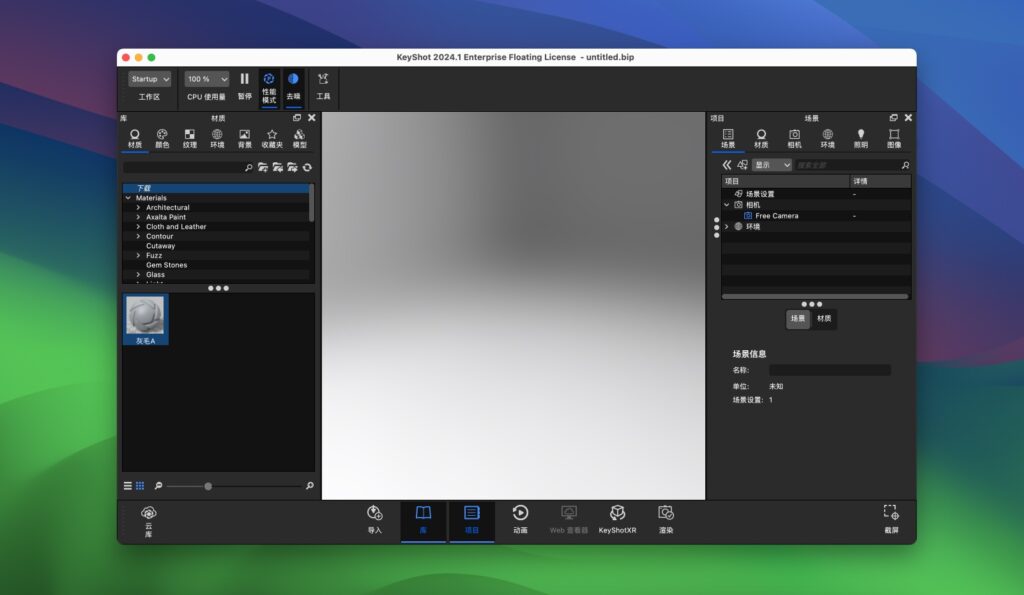Open the CPU usage percentage dropdown

pyautogui.click(x=206, y=79)
